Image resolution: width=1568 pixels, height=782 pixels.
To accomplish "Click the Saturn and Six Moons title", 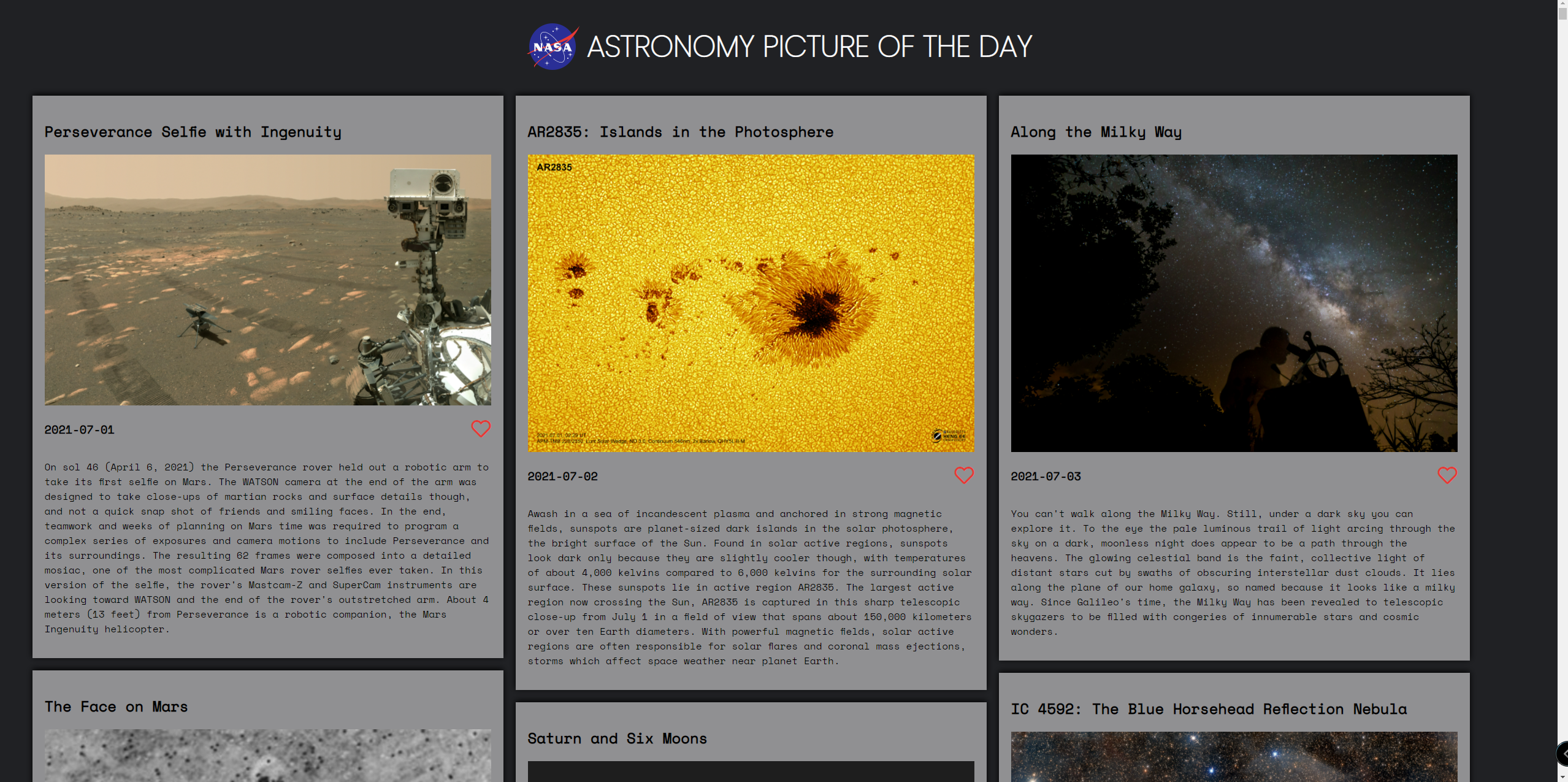I will point(617,738).
